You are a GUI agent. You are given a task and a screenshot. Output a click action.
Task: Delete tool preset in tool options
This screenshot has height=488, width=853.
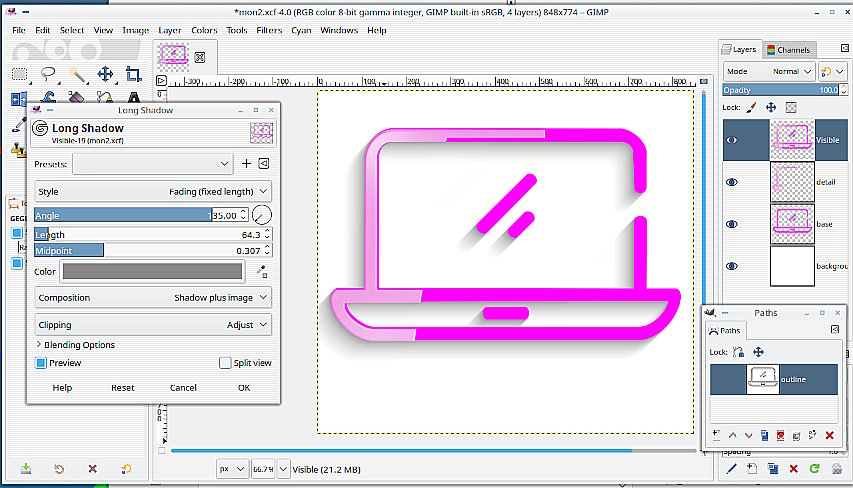pos(92,468)
